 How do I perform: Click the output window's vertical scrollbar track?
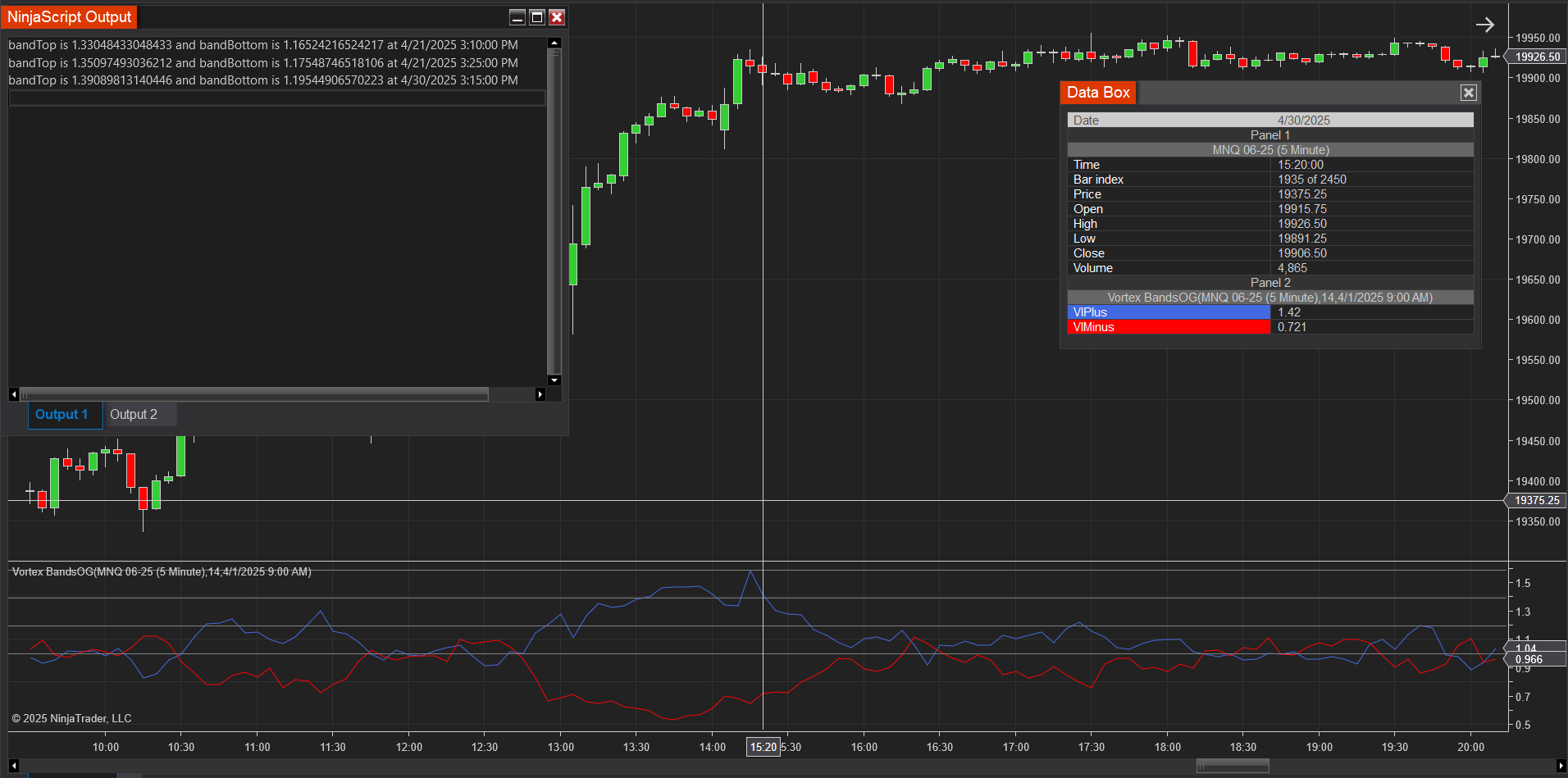[554, 212]
